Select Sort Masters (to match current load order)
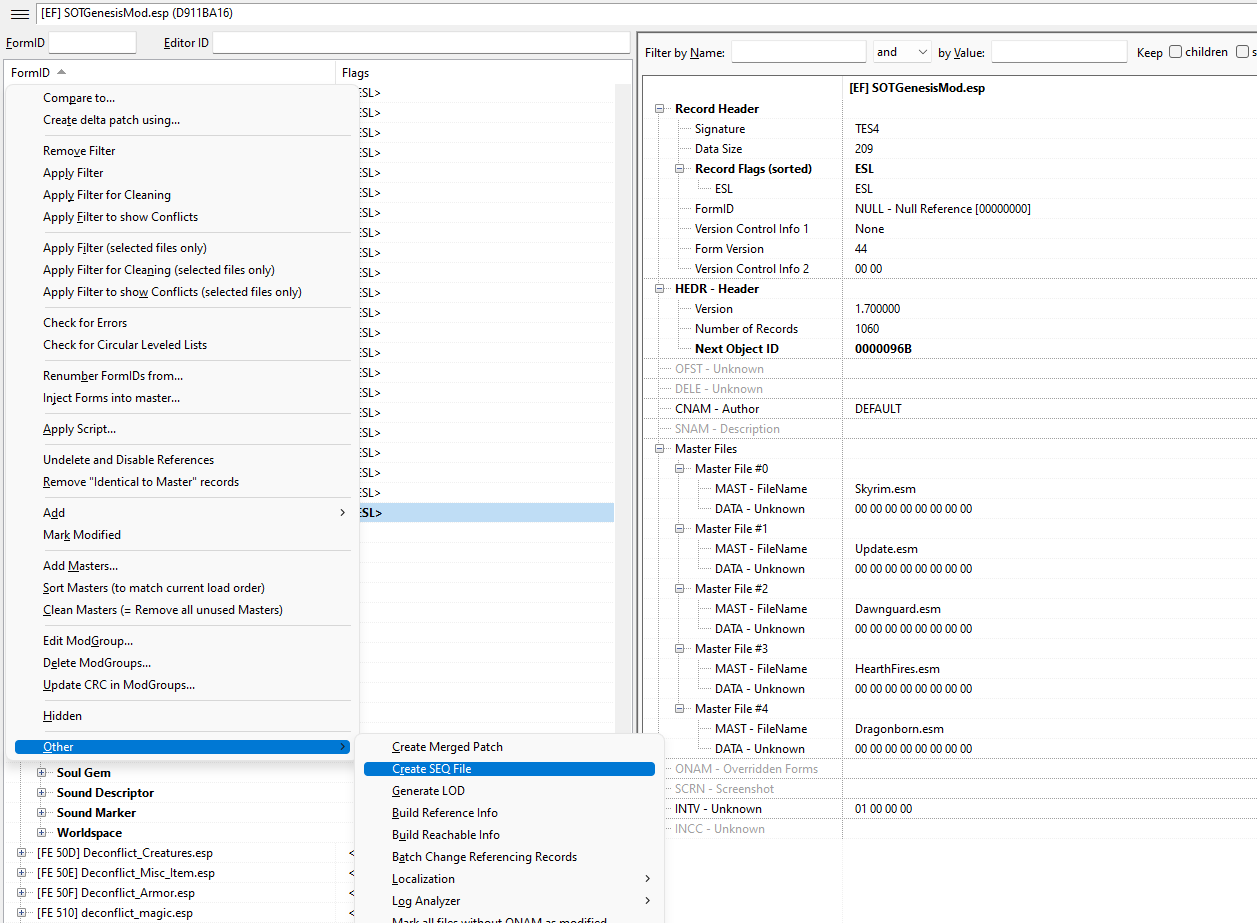 (x=183, y=588)
